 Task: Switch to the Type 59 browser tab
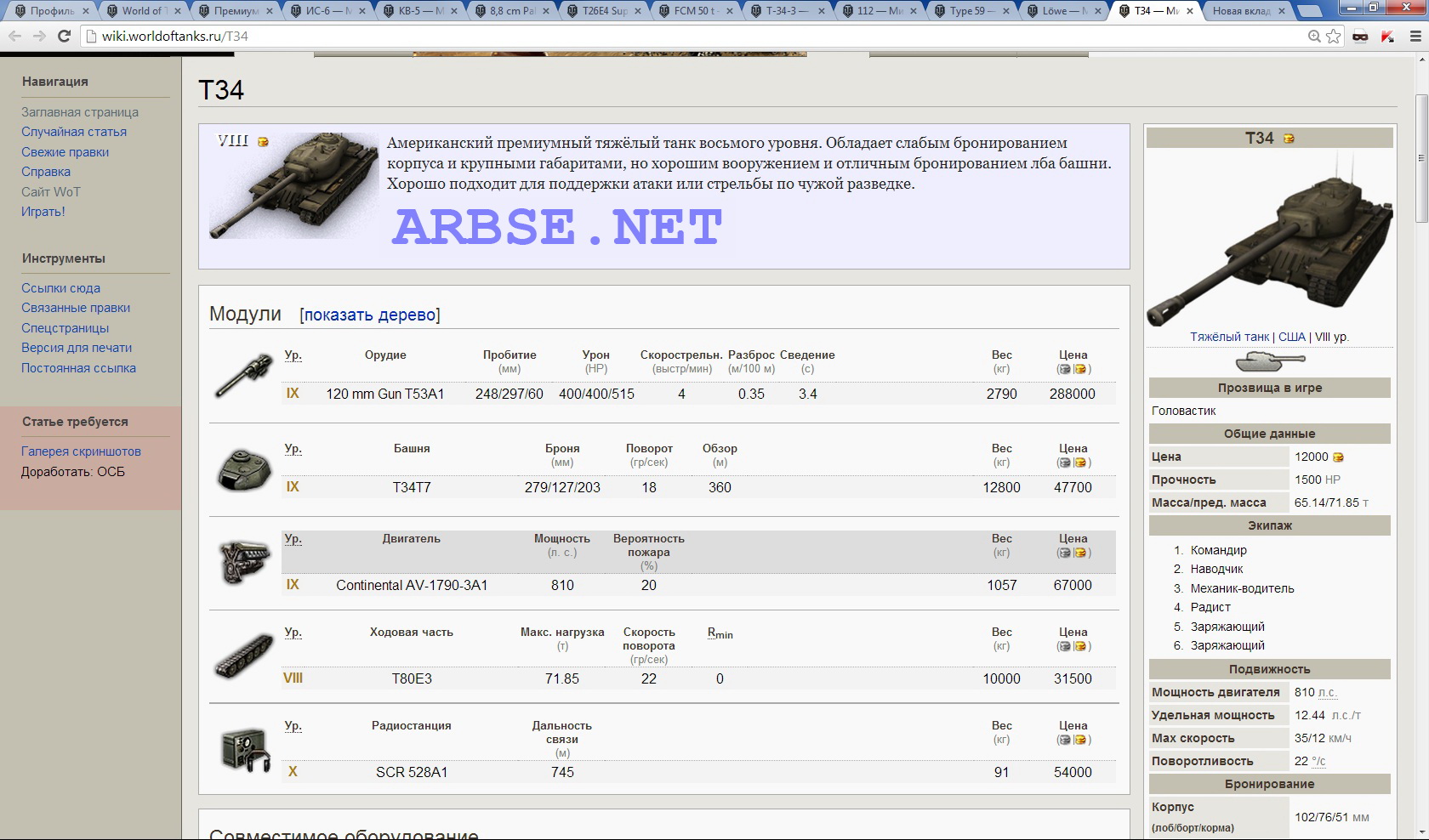coord(972,11)
